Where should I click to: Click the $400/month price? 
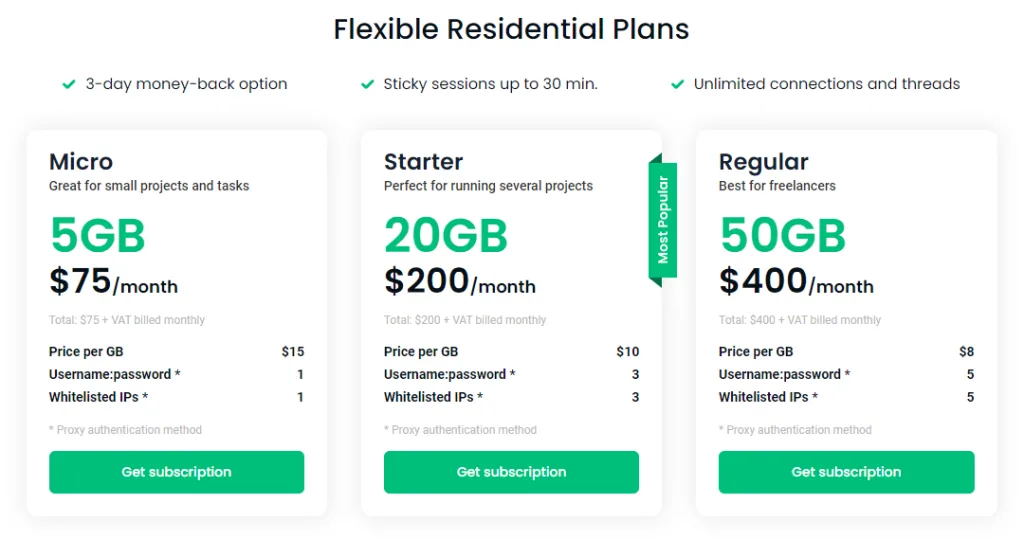tap(795, 283)
